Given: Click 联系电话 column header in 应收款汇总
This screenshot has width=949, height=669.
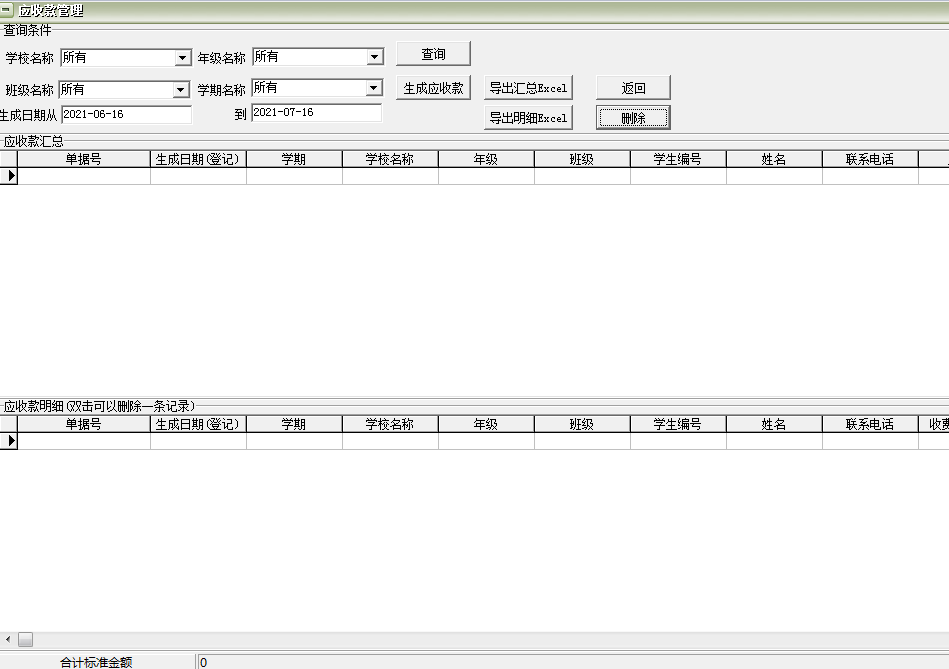Looking at the screenshot, I should (x=870, y=159).
